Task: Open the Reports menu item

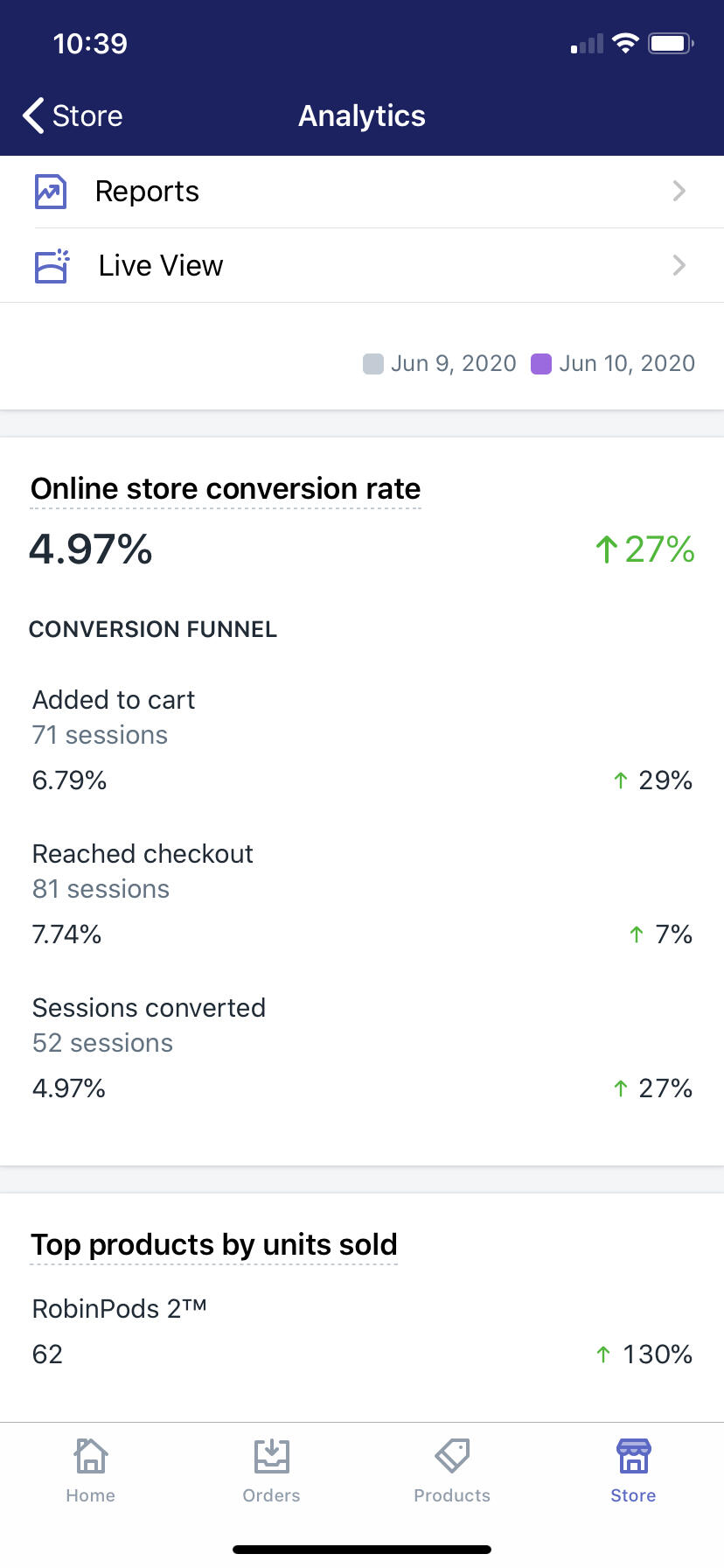Action: (147, 192)
